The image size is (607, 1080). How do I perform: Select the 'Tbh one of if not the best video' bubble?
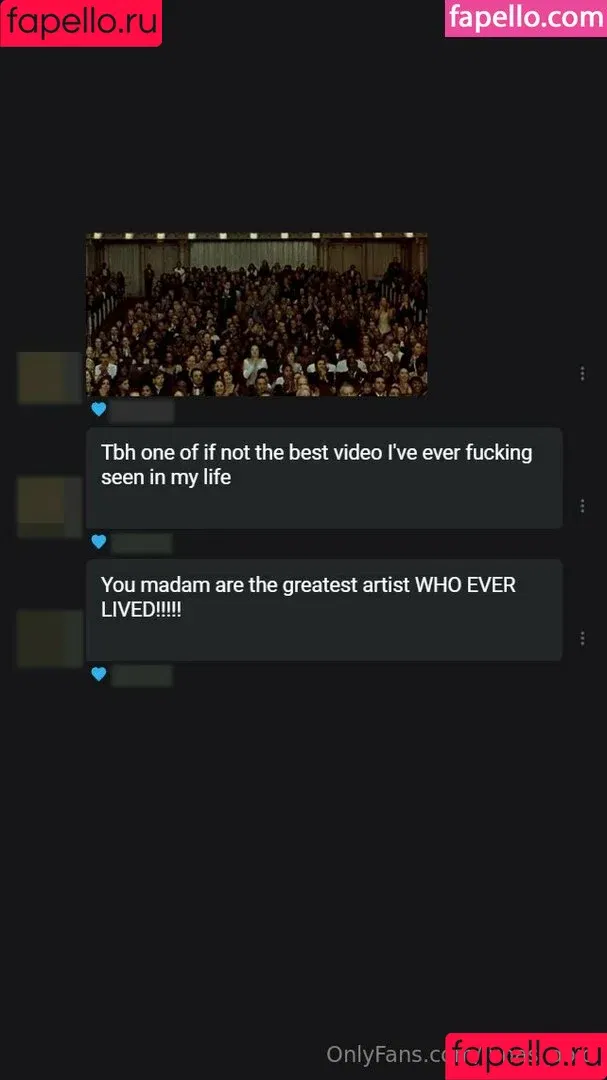pos(324,478)
